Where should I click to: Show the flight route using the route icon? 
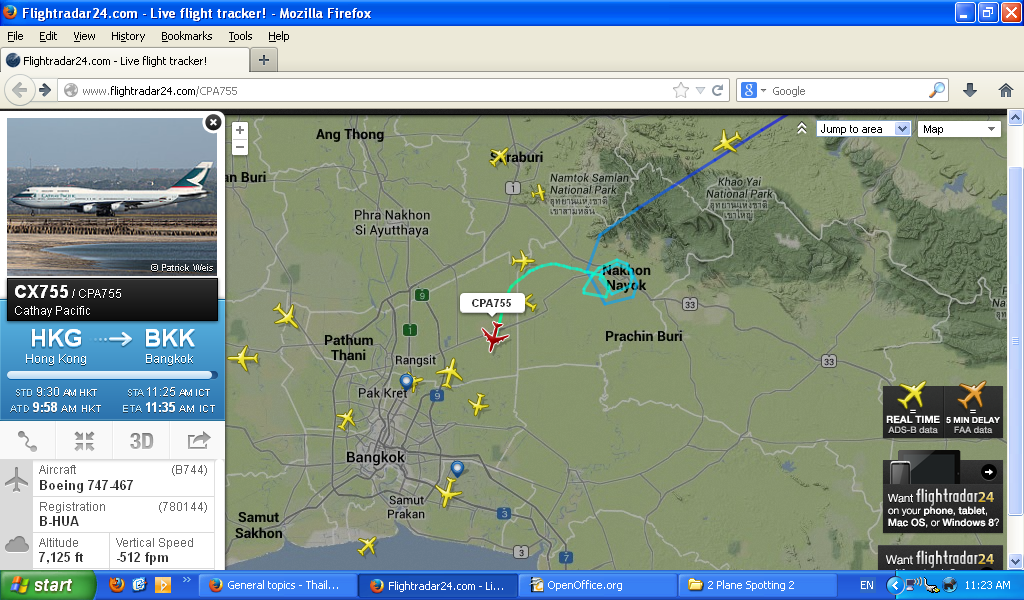pyautogui.click(x=27, y=441)
